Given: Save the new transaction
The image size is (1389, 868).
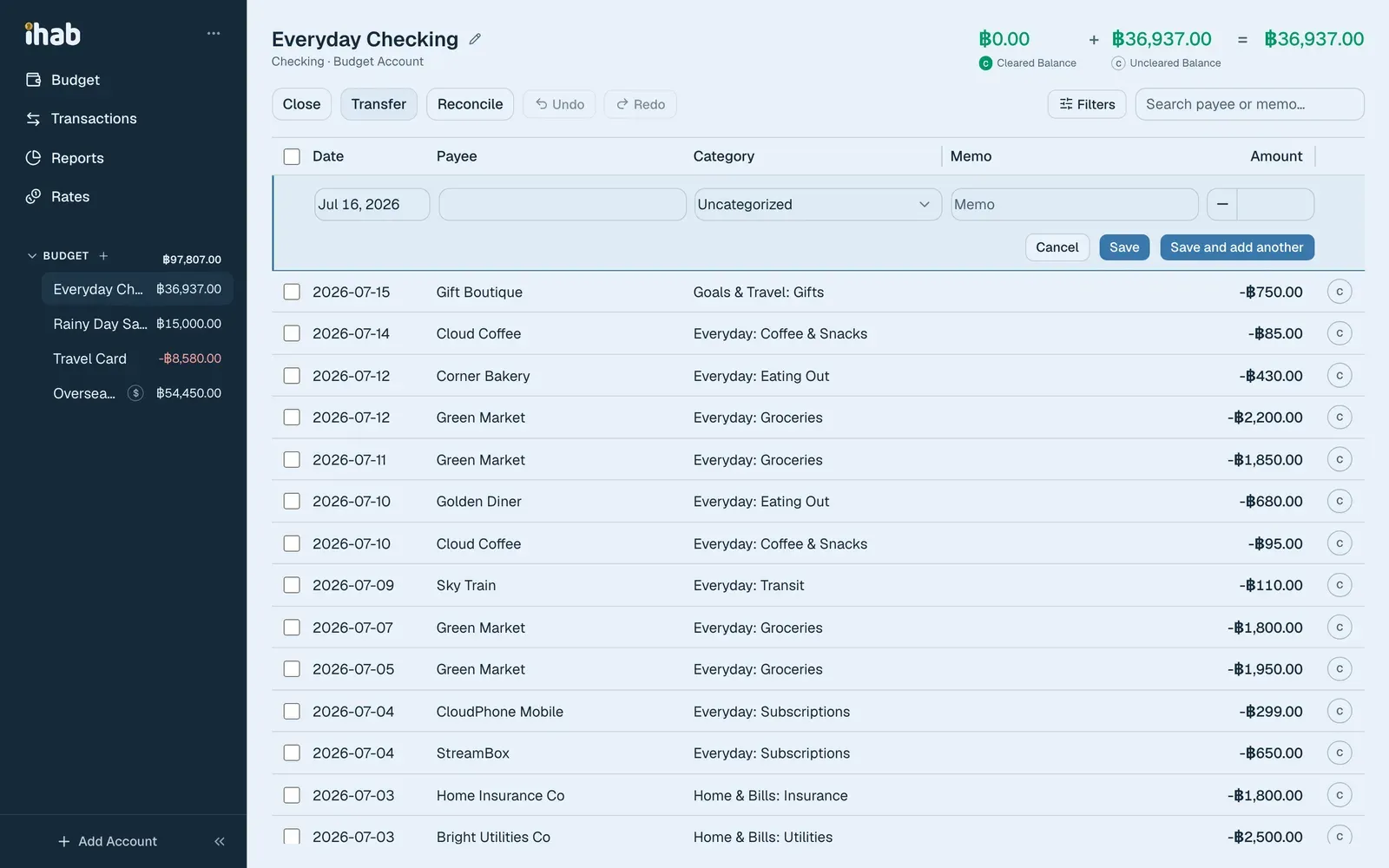Looking at the screenshot, I should click(1124, 247).
